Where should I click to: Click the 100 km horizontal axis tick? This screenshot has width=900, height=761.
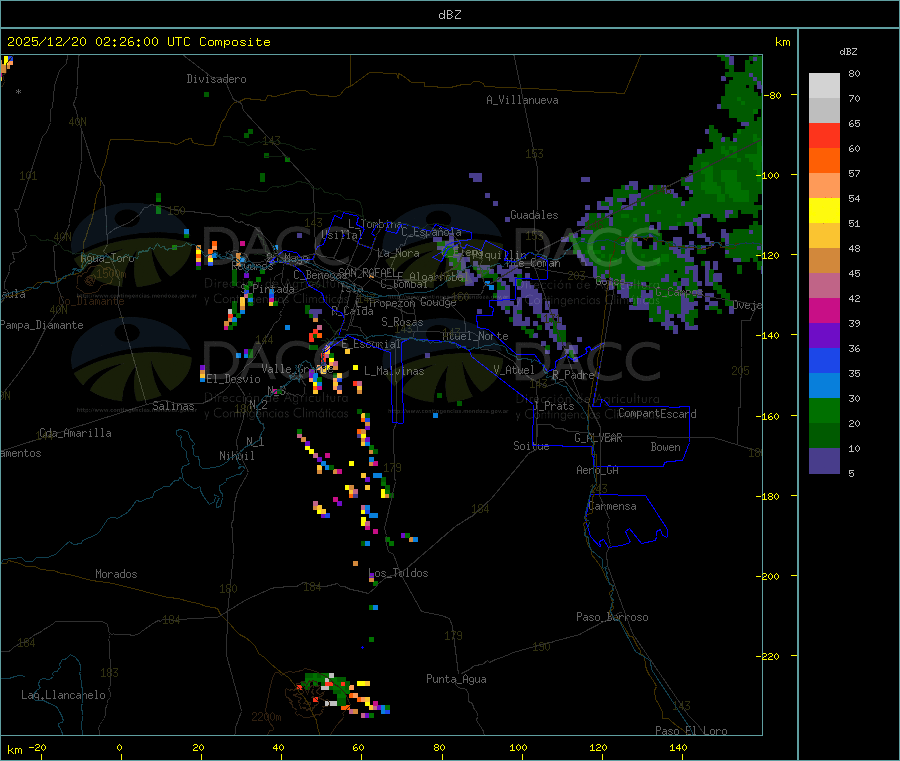[518, 747]
